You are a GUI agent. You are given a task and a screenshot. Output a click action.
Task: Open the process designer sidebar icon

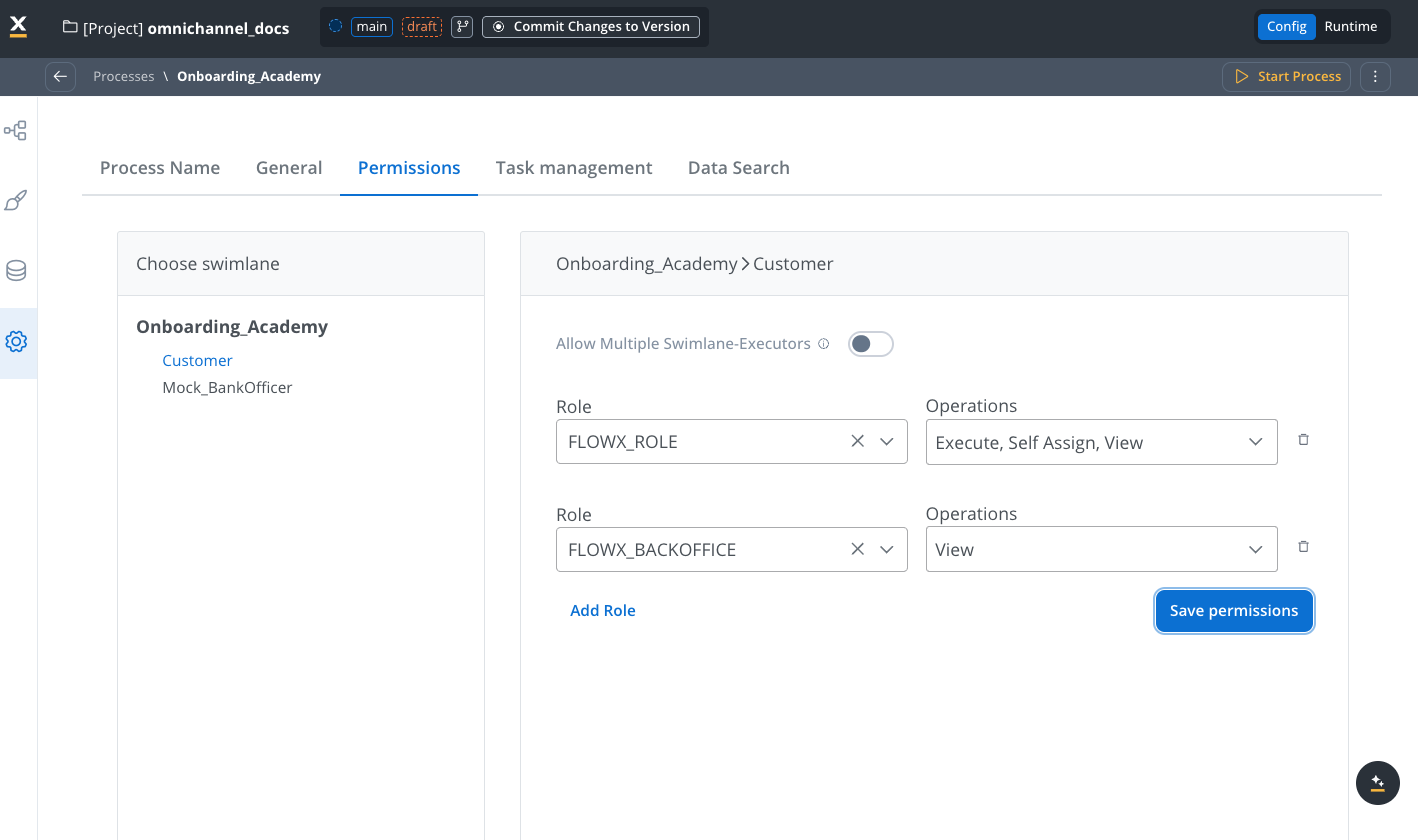[16, 131]
